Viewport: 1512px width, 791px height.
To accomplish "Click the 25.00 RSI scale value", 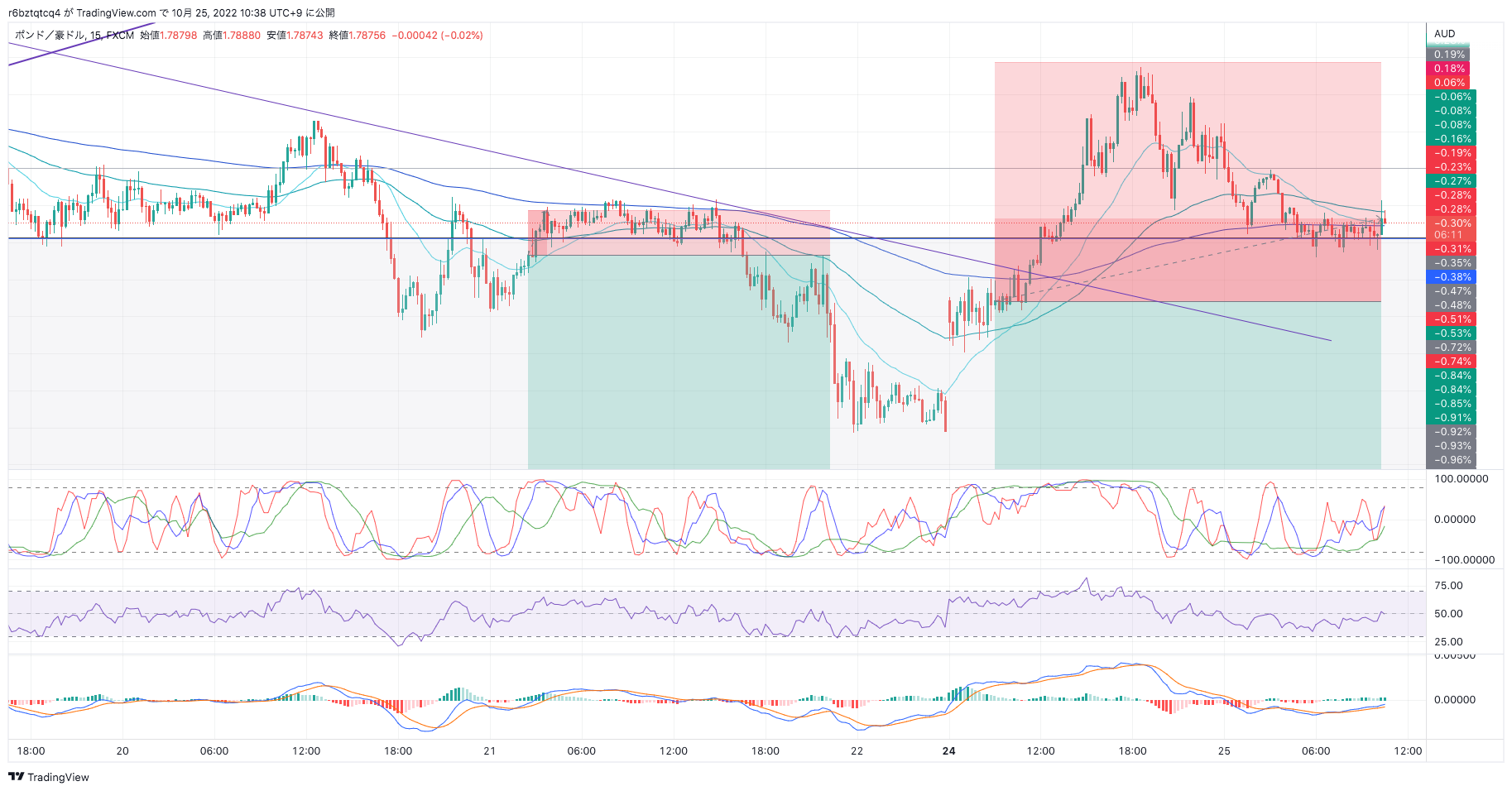I will click(x=1448, y=642).
